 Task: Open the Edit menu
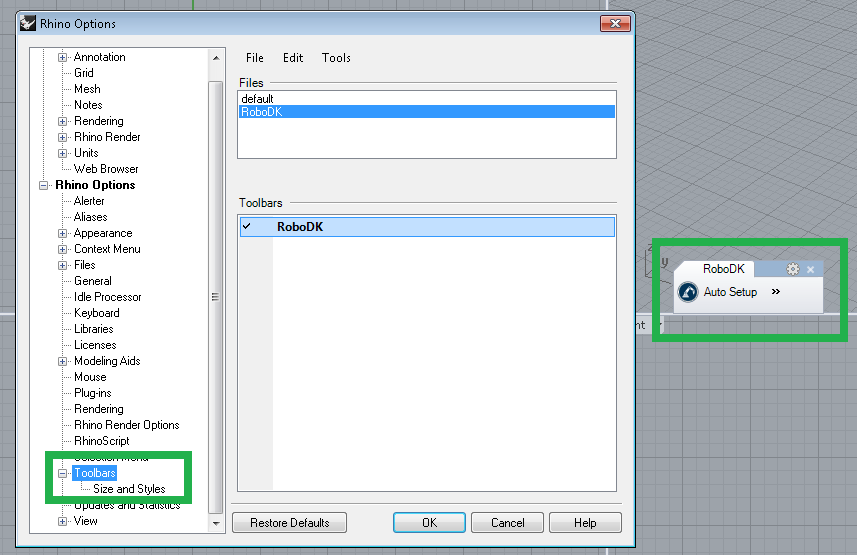[x=293, y=58]
